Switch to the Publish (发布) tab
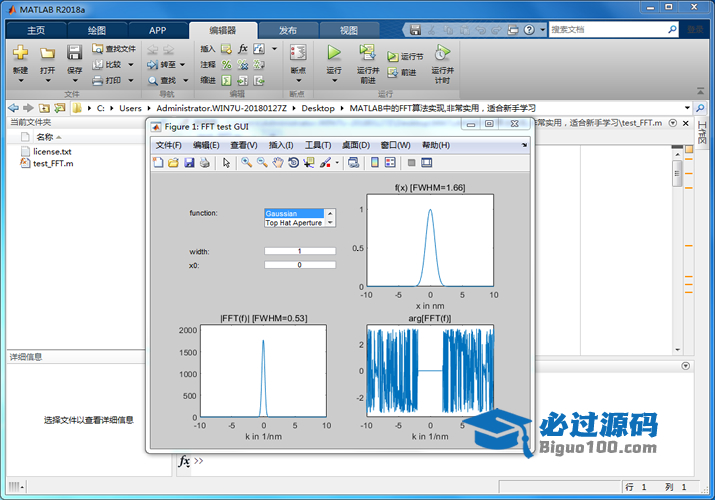 [288, 31]
